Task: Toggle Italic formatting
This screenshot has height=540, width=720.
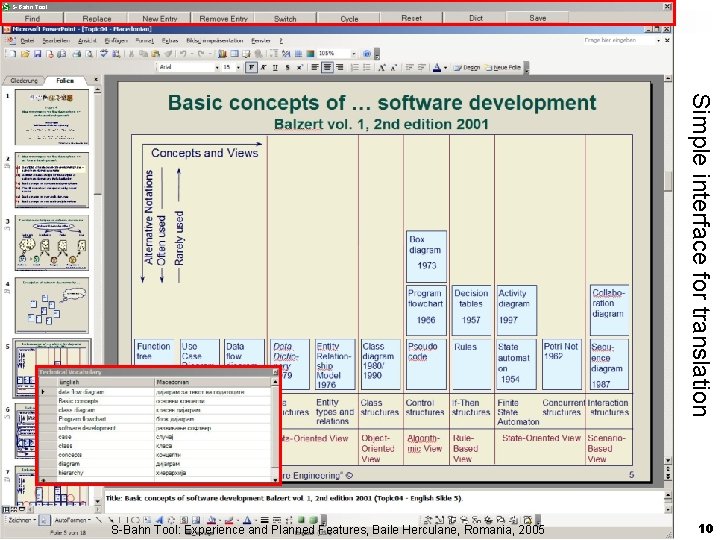Action: click(264, 68)
